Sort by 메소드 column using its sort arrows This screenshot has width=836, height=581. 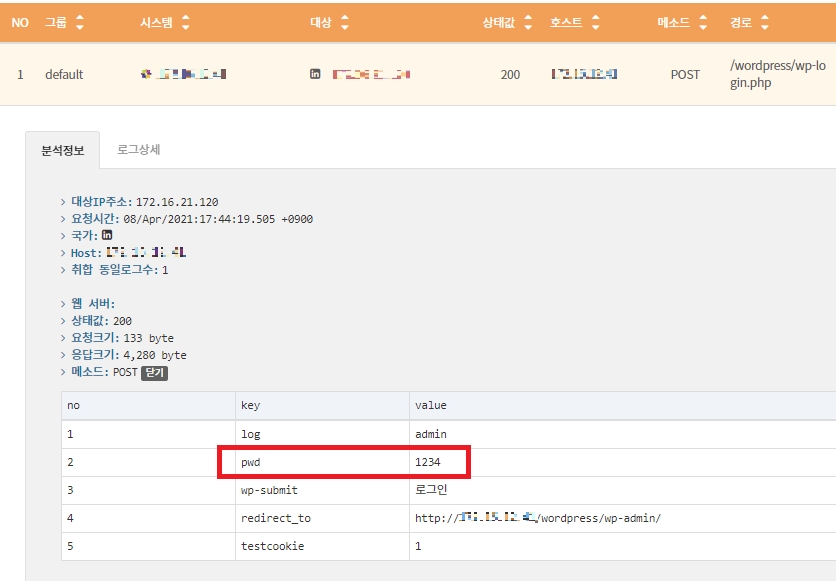tap(704, 22)
